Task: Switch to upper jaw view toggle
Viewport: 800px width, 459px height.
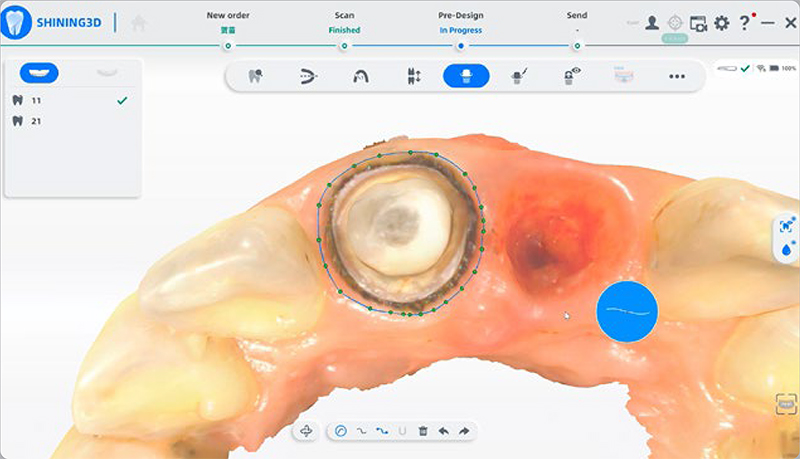Action: point(39,73)
